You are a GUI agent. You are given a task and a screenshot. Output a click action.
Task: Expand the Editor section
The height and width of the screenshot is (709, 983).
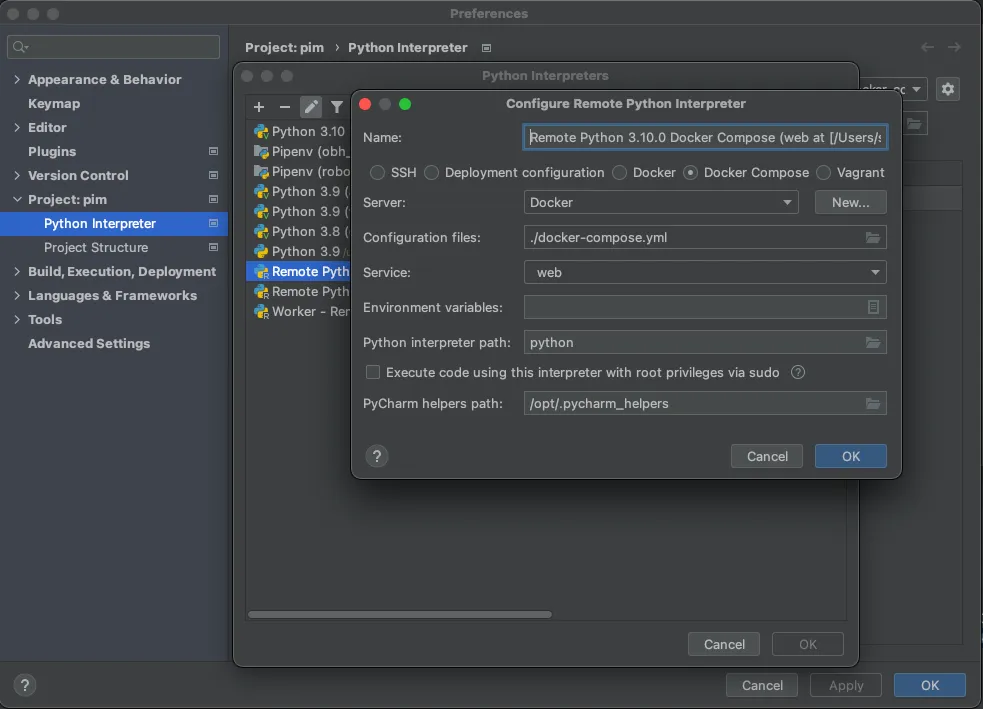(x=17, y=127)
